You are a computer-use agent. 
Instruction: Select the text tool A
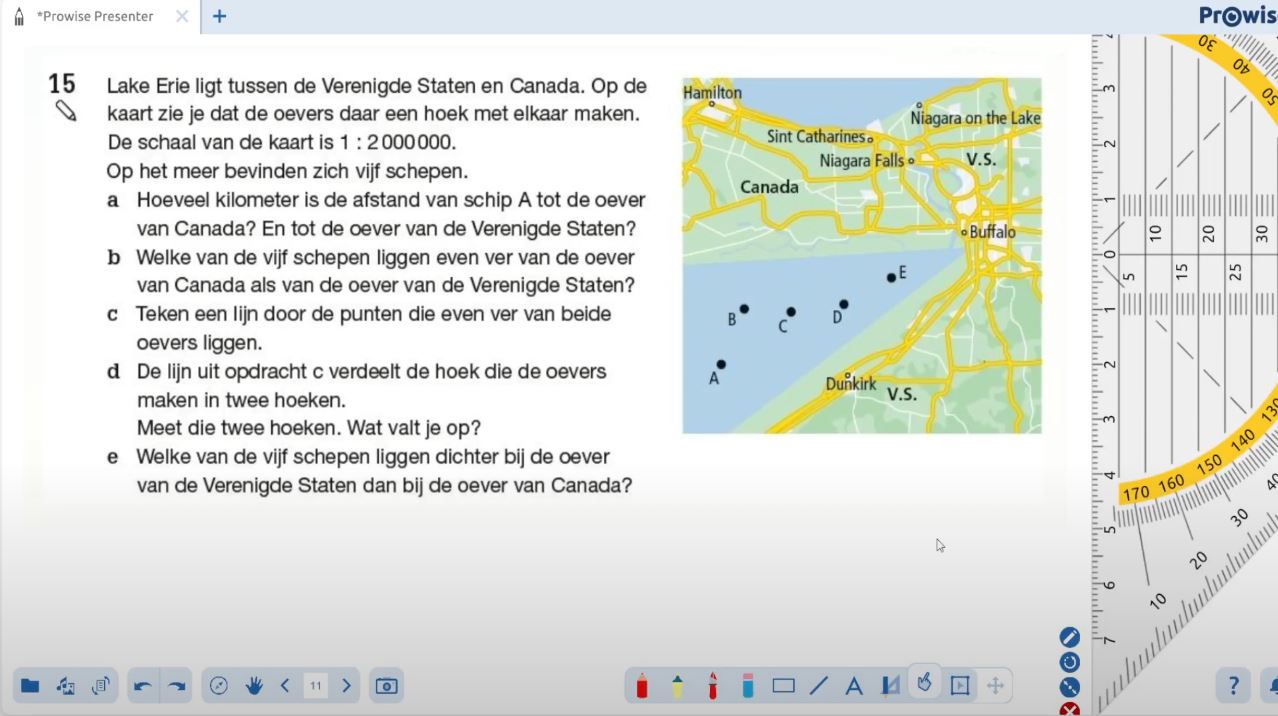[854, 686]
